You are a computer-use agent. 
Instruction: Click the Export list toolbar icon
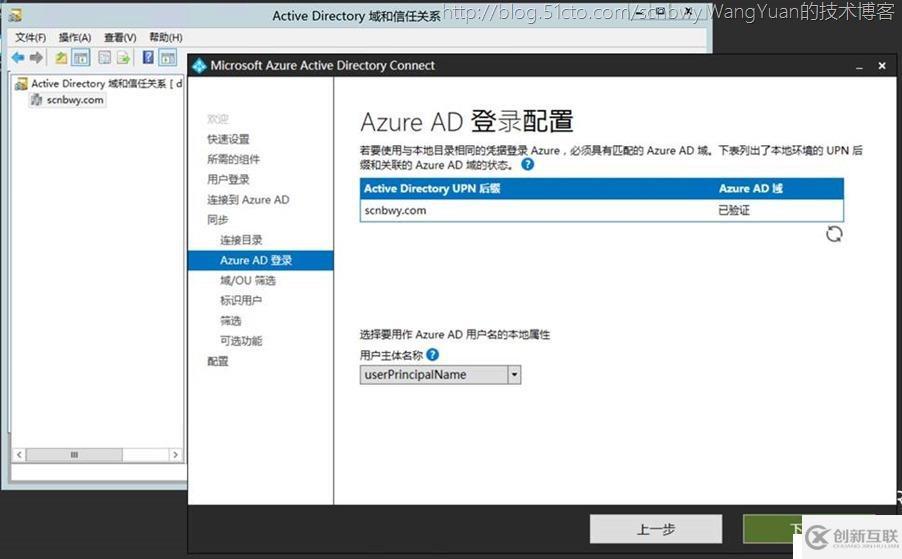tap(123, 58)
